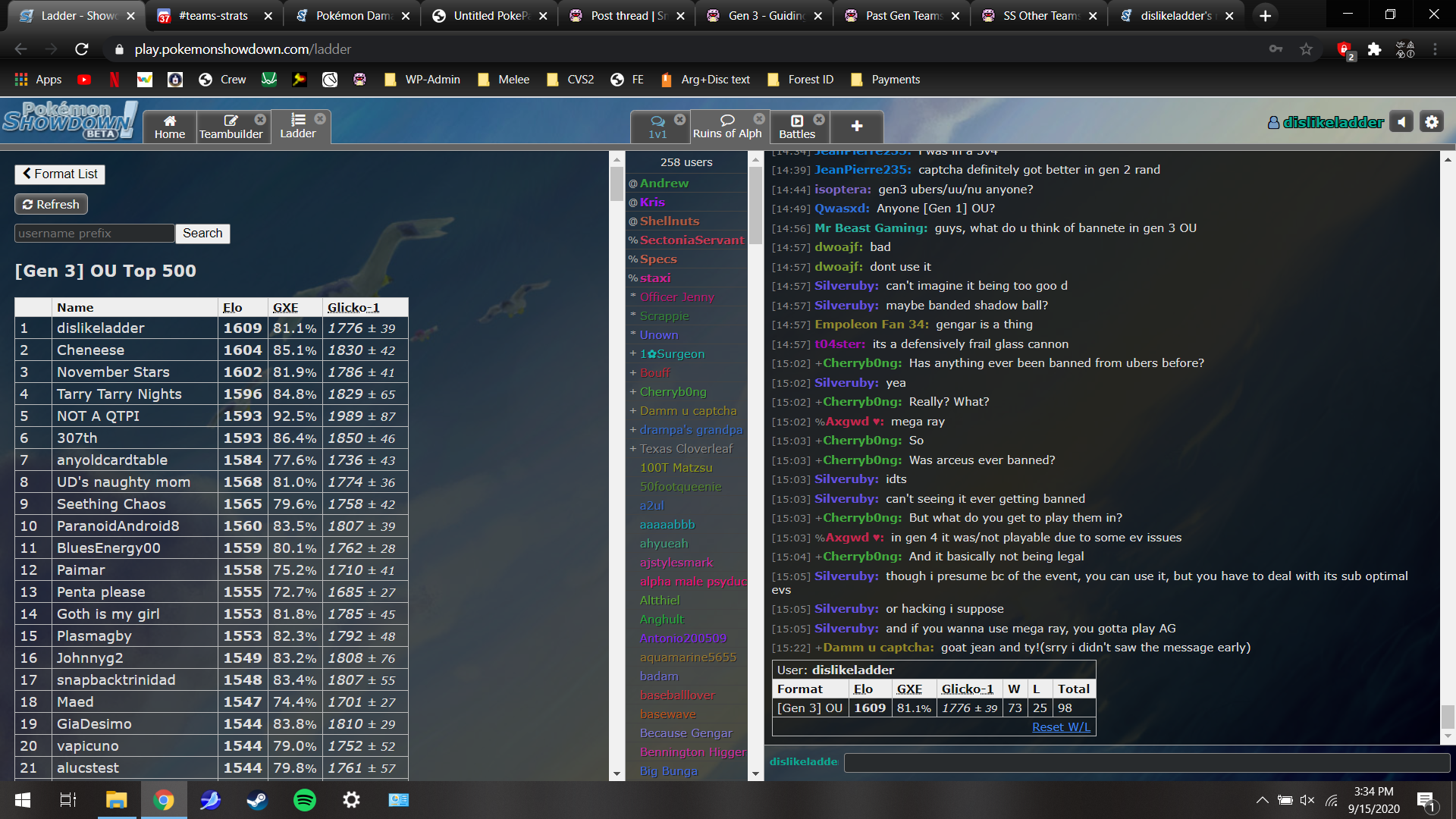Click the ladder Search button

202,234
